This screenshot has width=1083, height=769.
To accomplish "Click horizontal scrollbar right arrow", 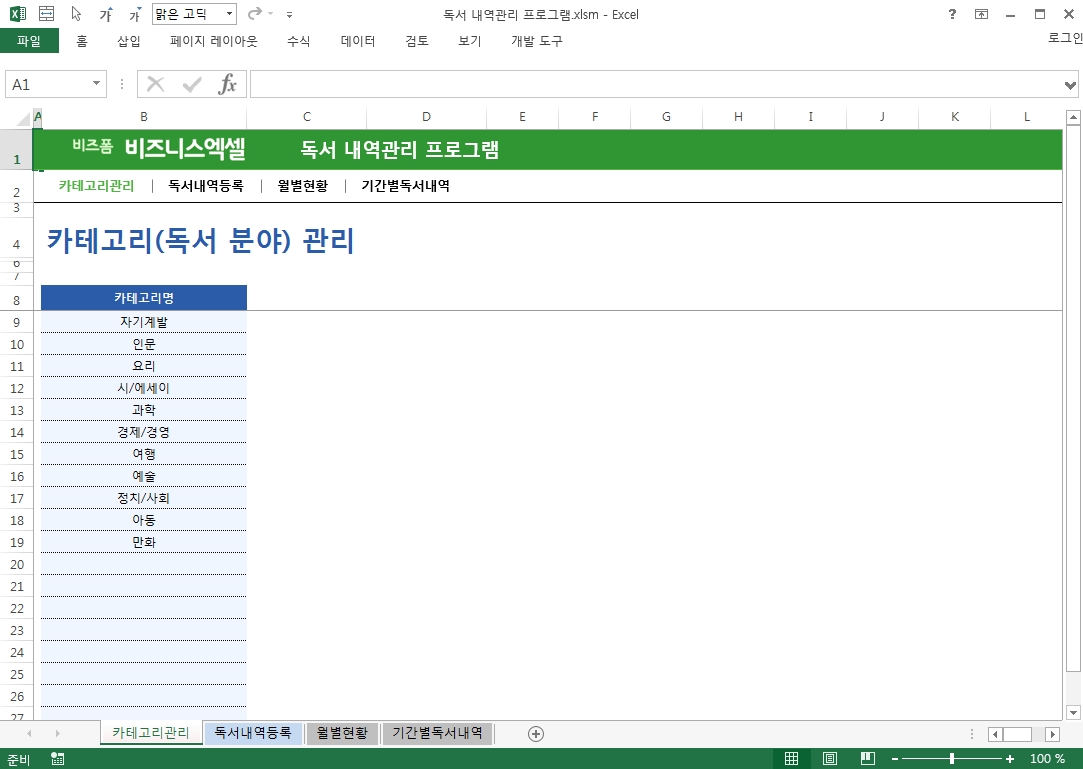I will click(1053, 734).
